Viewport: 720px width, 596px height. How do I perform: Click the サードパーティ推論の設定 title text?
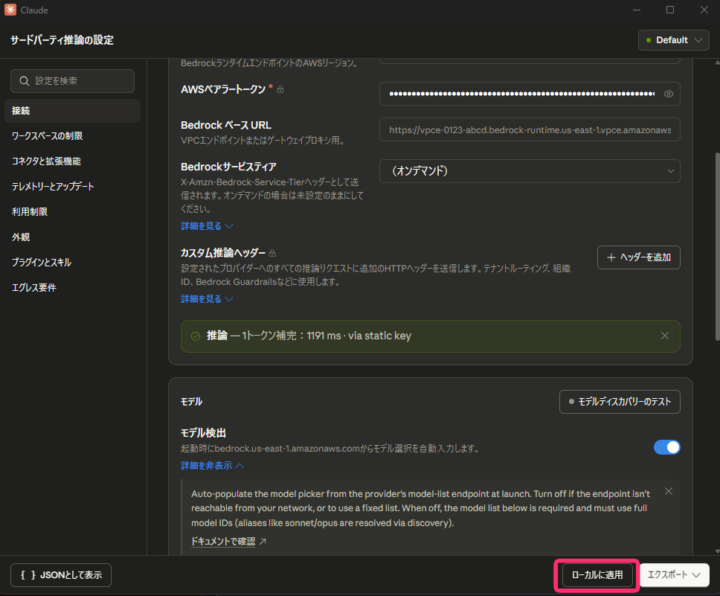(62, 40)
